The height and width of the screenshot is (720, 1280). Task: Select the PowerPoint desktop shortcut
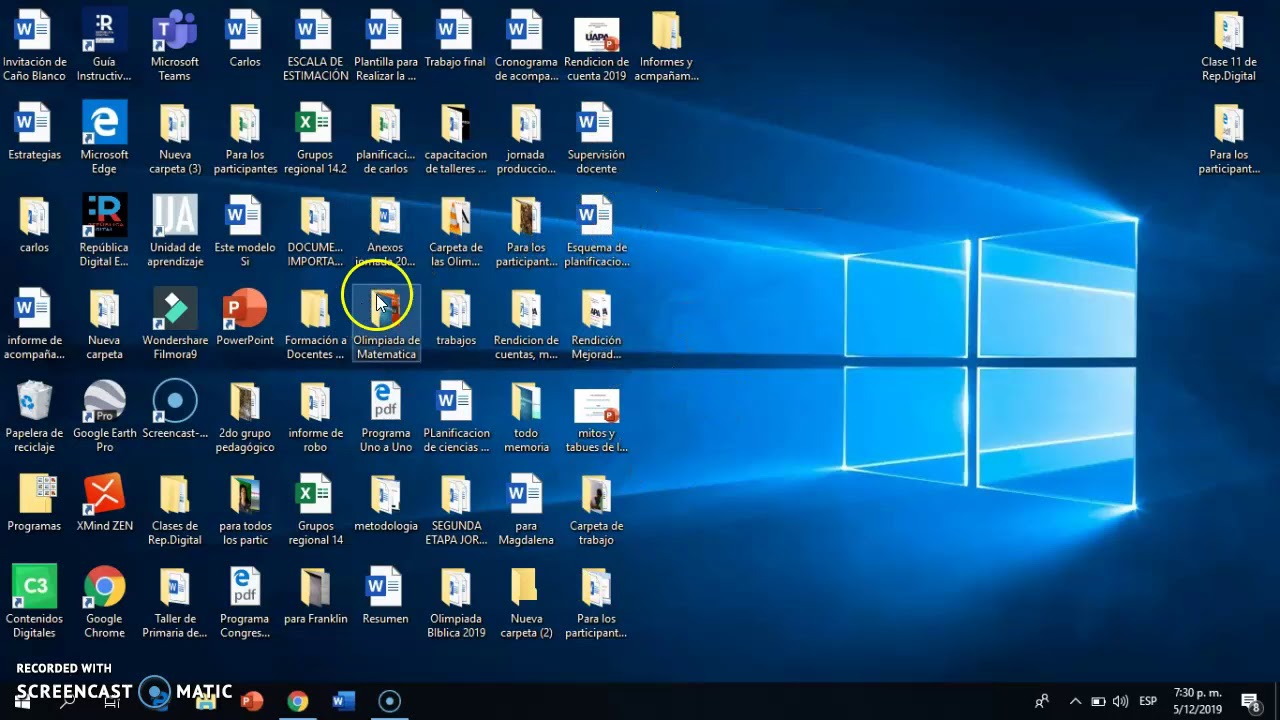pyautogui.click(x=245, y=318)
